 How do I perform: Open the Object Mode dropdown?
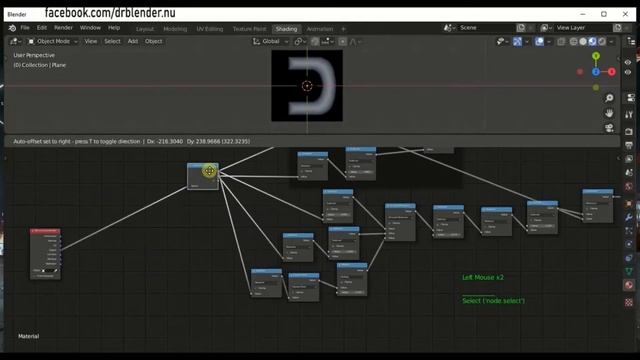(x=52, y=41)
